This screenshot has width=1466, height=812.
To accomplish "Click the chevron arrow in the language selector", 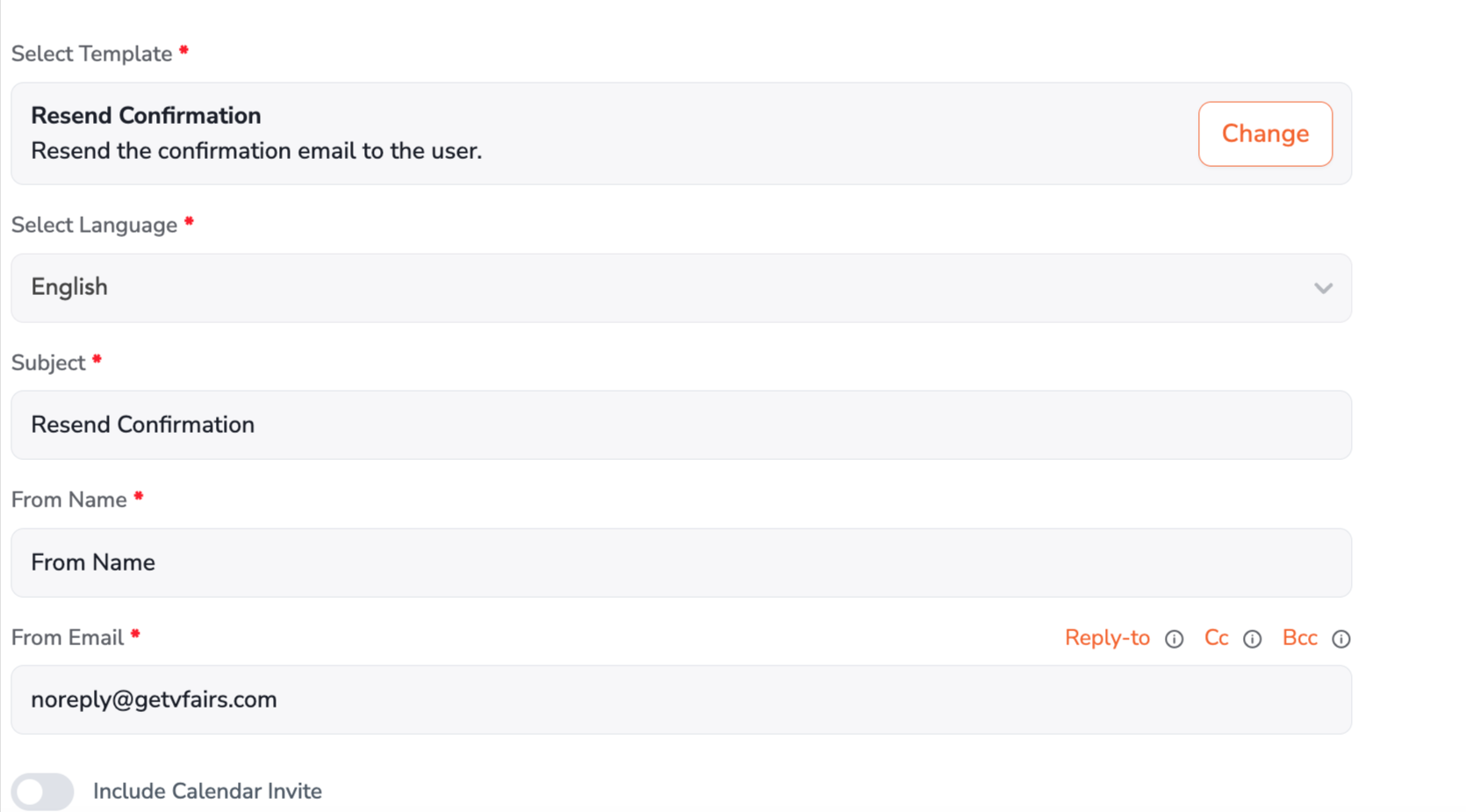I will point(1323,288).
